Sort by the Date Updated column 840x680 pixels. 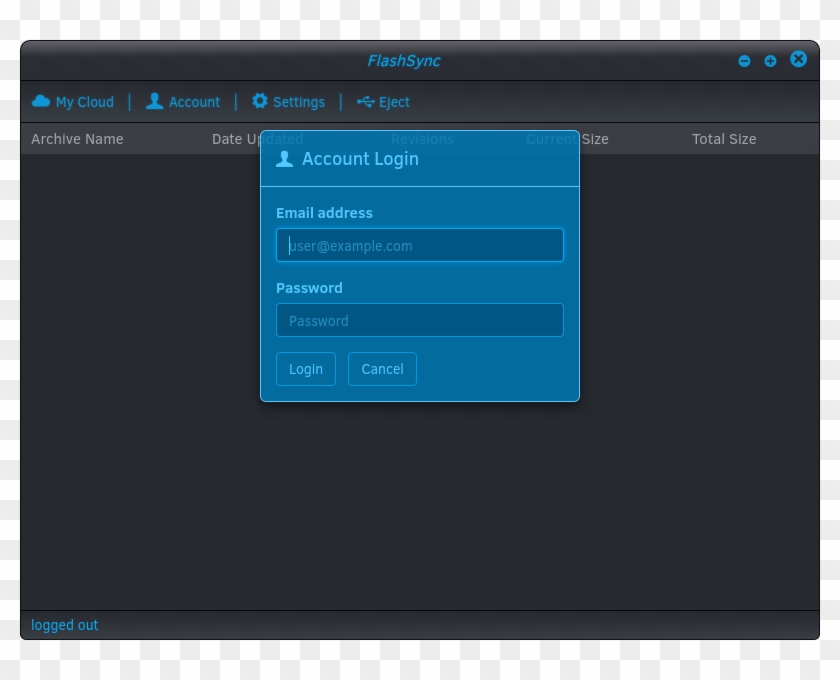tap(258, 139)
